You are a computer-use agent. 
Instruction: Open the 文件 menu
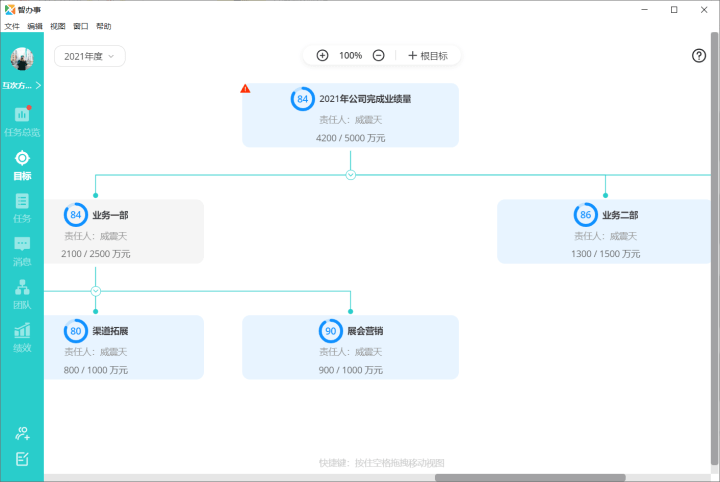click(x=12, y=26)
